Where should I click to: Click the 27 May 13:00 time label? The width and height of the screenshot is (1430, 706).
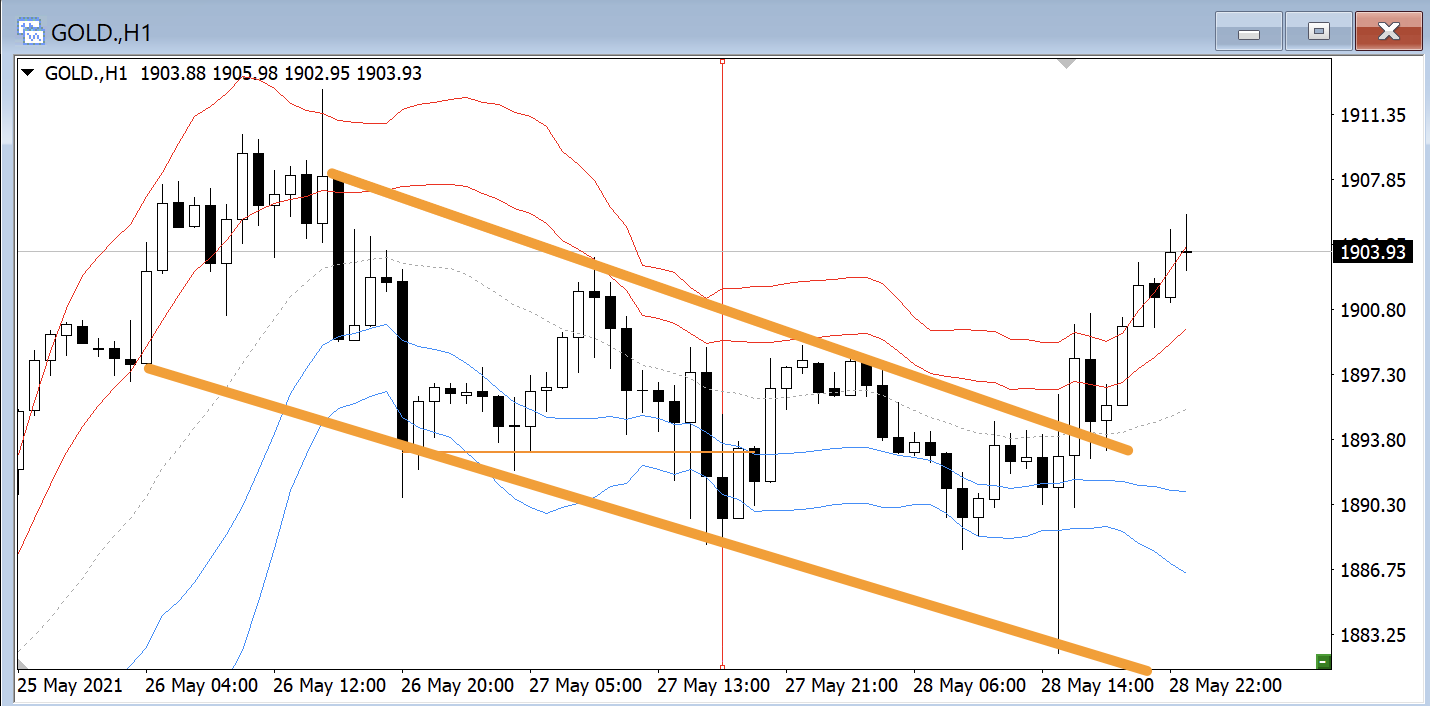click(713, 686)
